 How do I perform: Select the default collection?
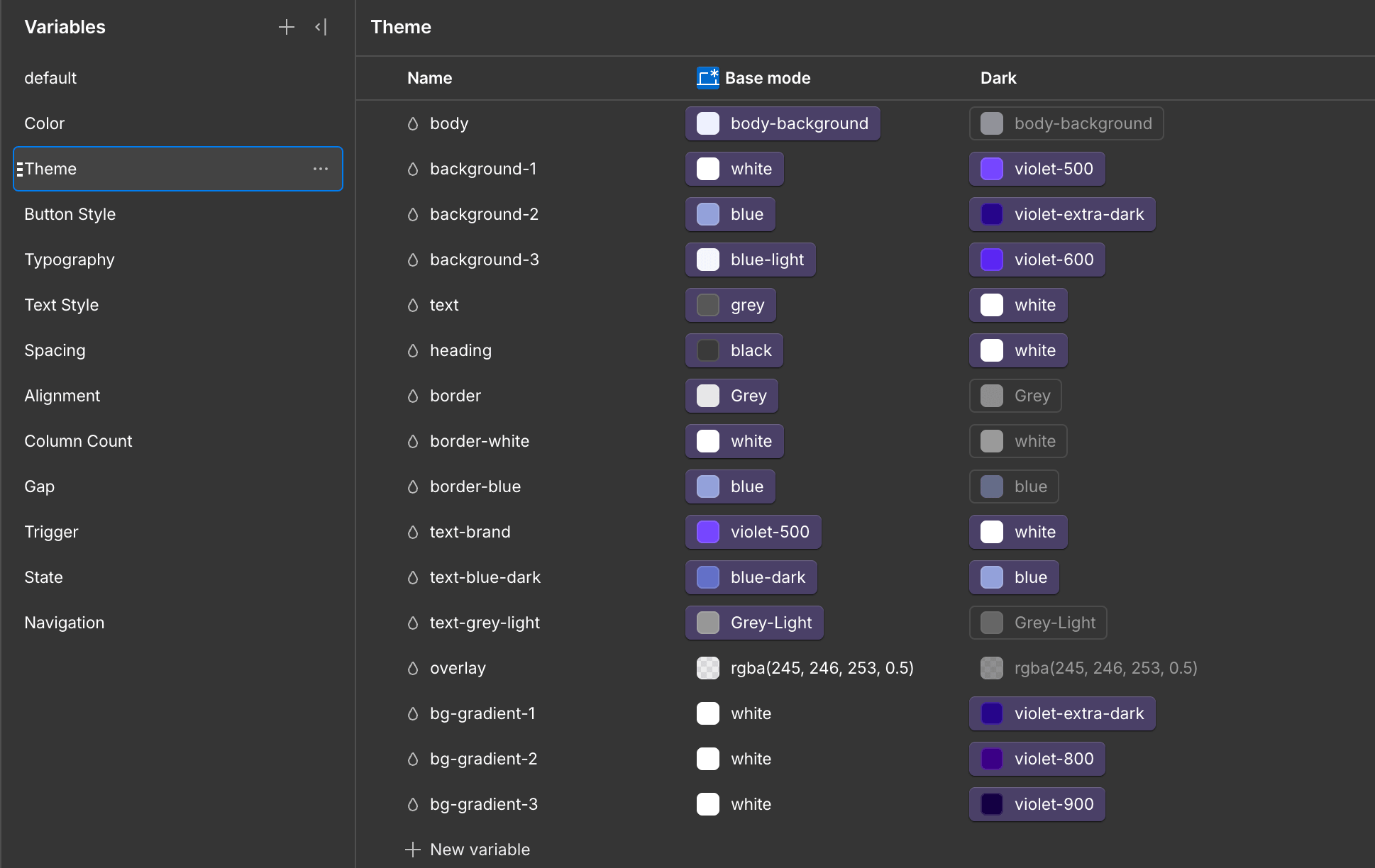click(177, 78)
